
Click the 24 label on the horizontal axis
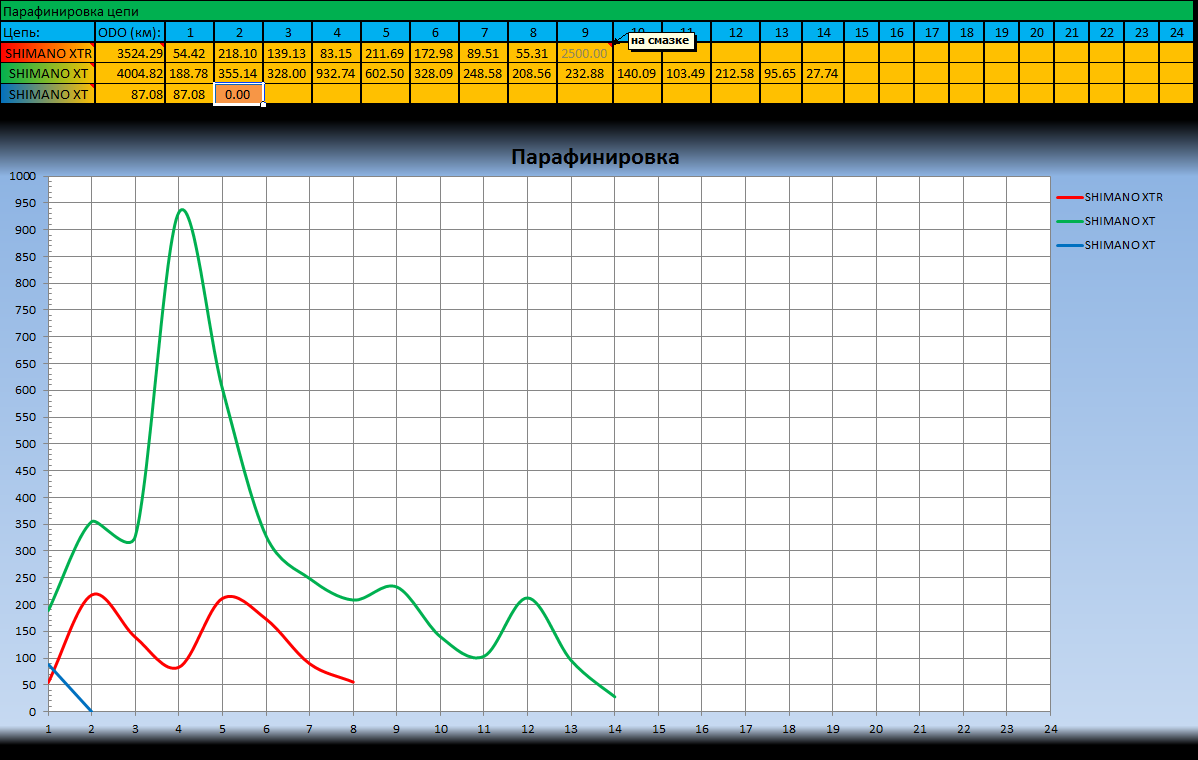pyautogui.click(x=1049, y=729)
